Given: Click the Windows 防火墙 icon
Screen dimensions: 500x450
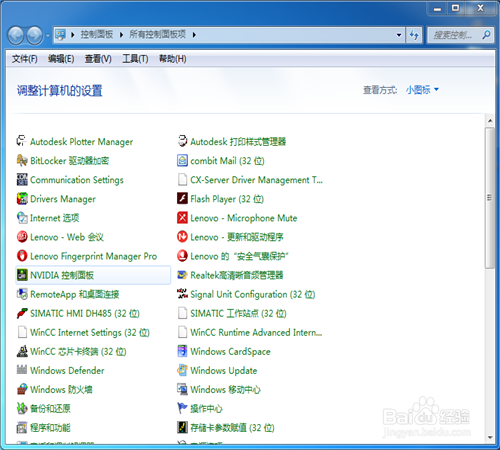Looking at the screenshot, I should tap(22, 389).
